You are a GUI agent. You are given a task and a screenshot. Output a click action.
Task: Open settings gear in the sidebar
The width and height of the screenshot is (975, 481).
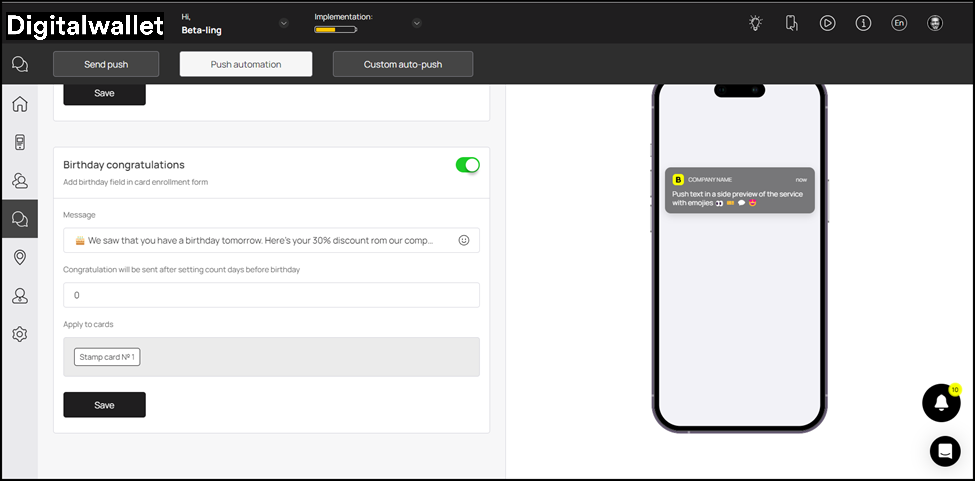[19, 334]
